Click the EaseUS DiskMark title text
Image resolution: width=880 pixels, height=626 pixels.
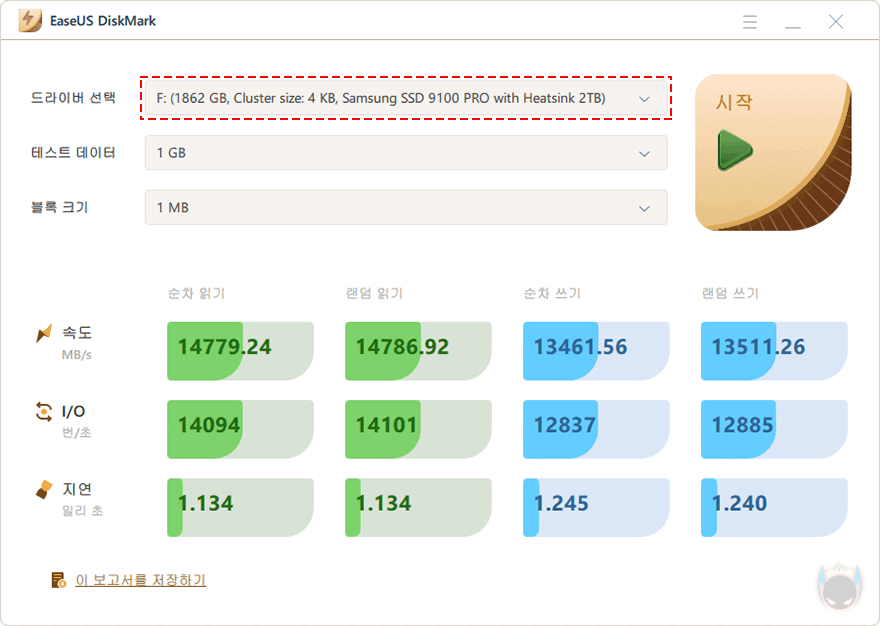(103, 21)
